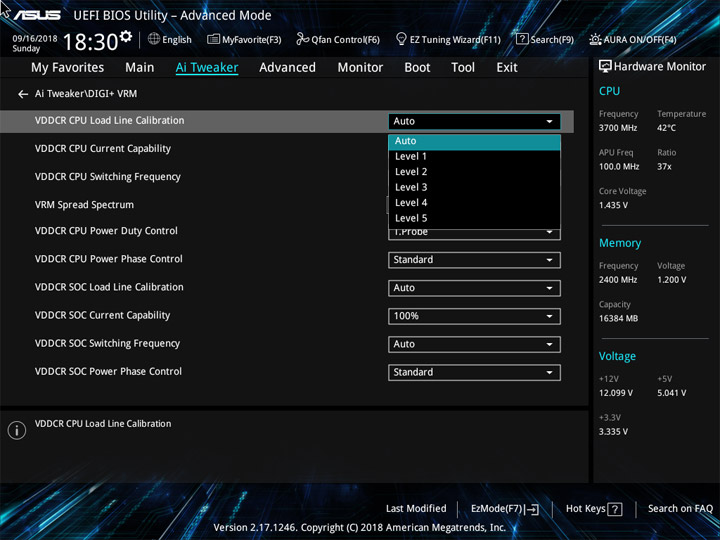This screenshot has width=720, height=540.
Task: Click MyFavorite(F3) label
Action: point(252,40)
